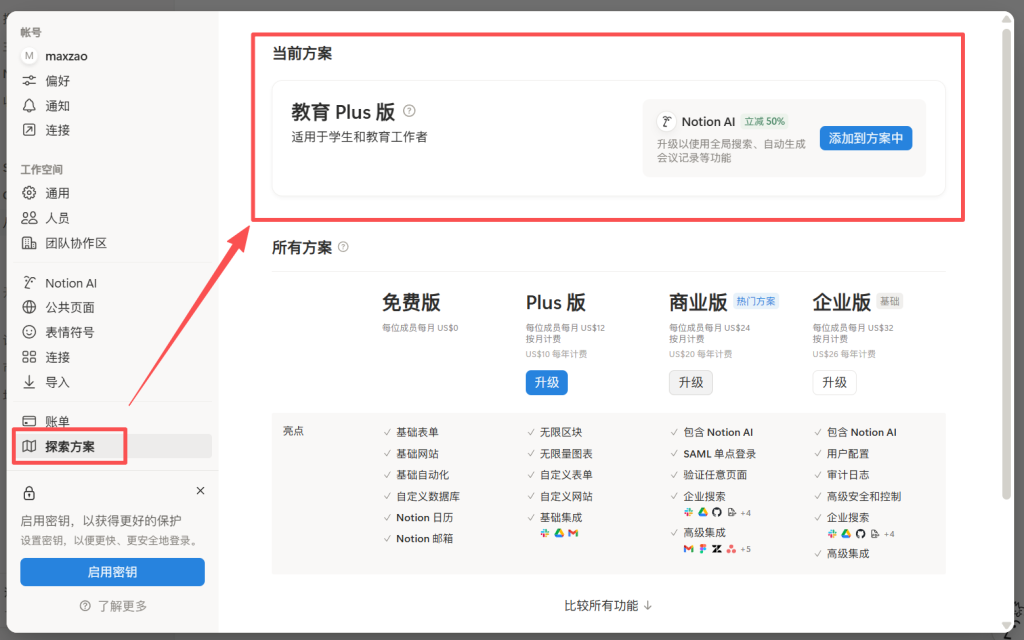
Task: Click the maxzao account avatar
Action: click(x=29, y=56)
